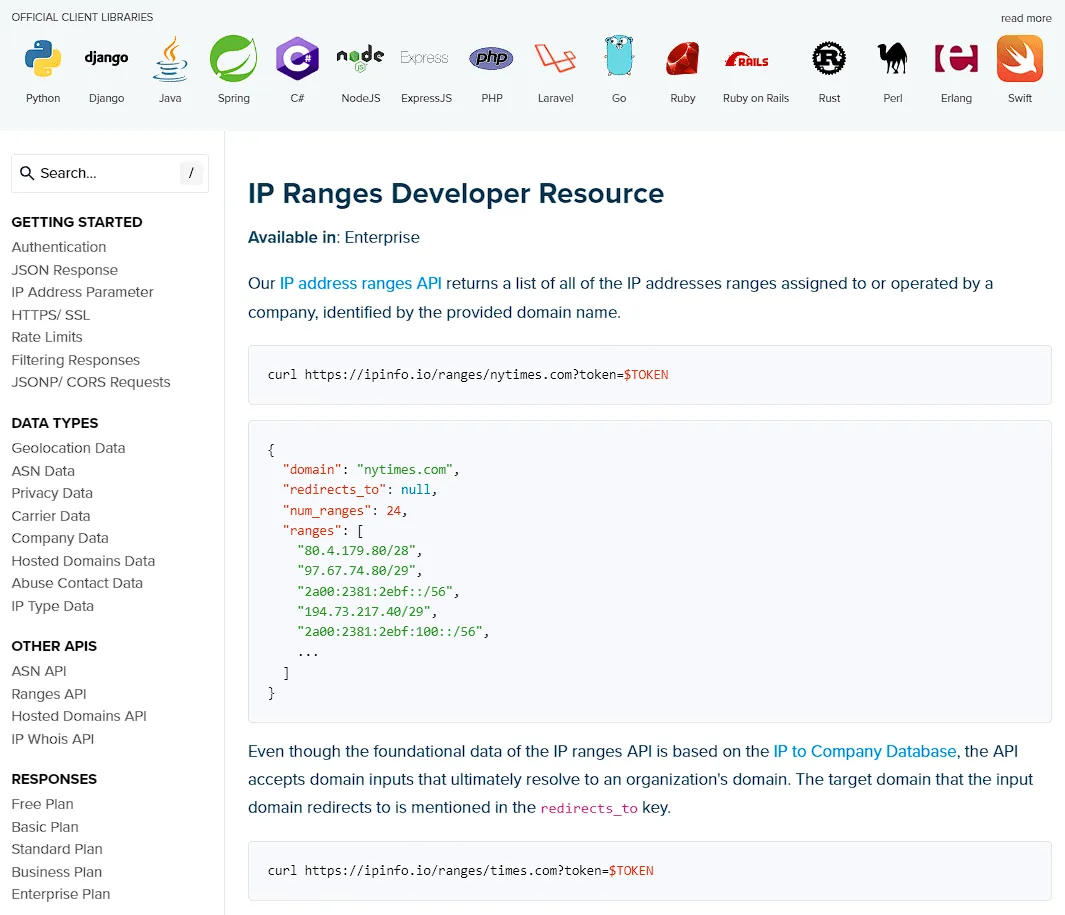Screen dimensions: 1065x915
Task: Open Enterprise Plan responses
Action: [60, 894]
